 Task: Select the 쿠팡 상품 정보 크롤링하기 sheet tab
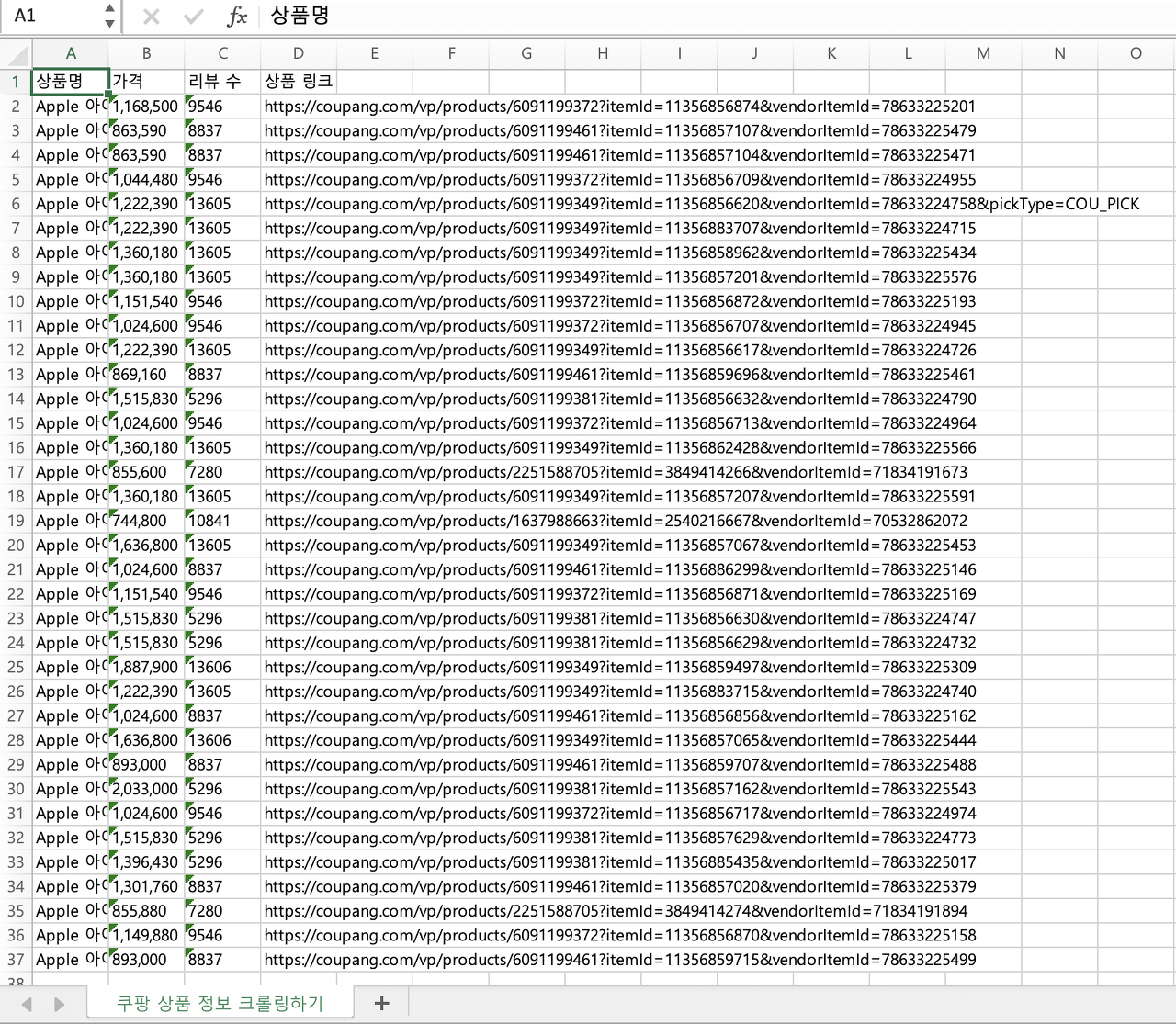click(220, 1003)
